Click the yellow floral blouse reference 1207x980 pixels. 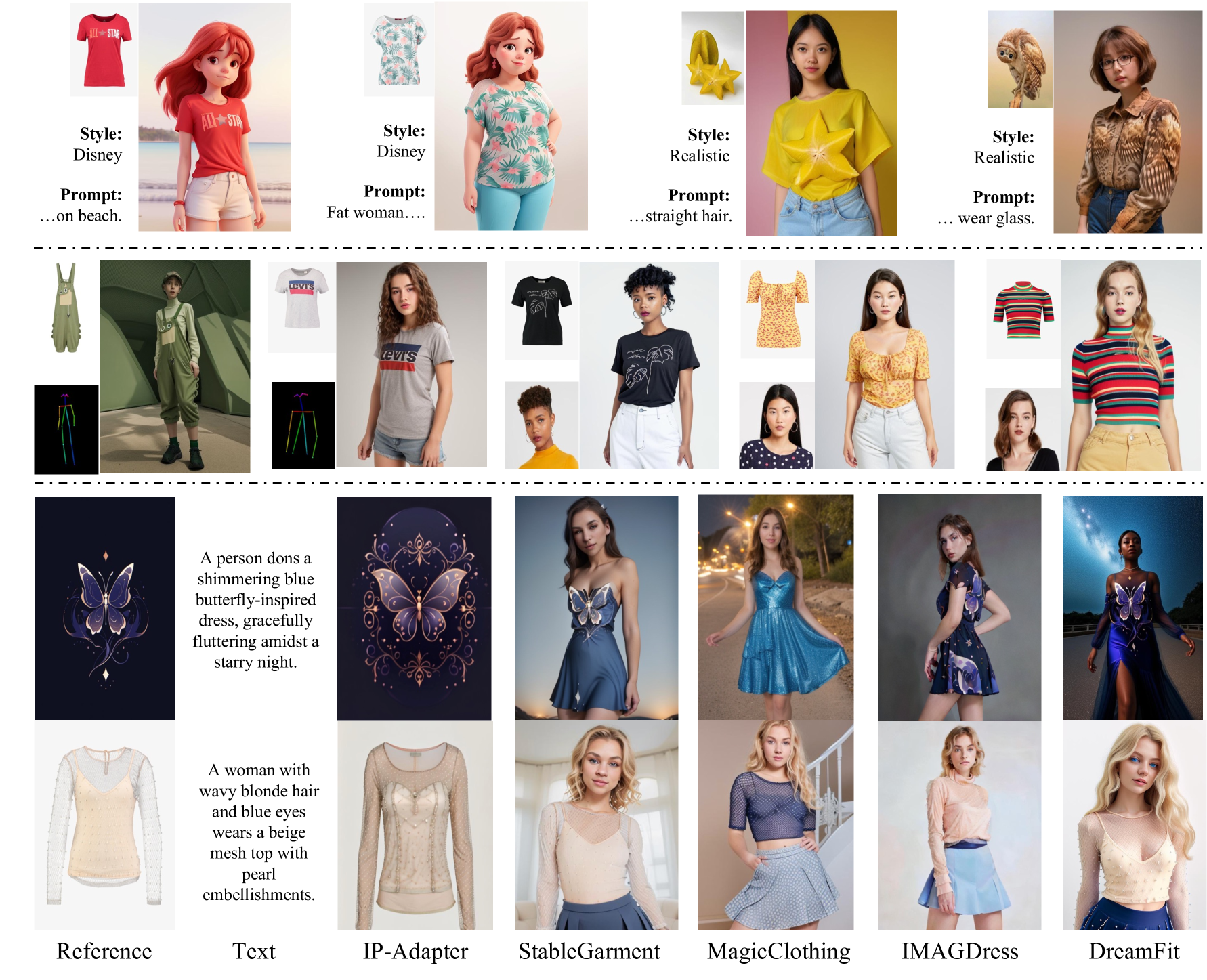pyautogui.click(x=777, y=310)
